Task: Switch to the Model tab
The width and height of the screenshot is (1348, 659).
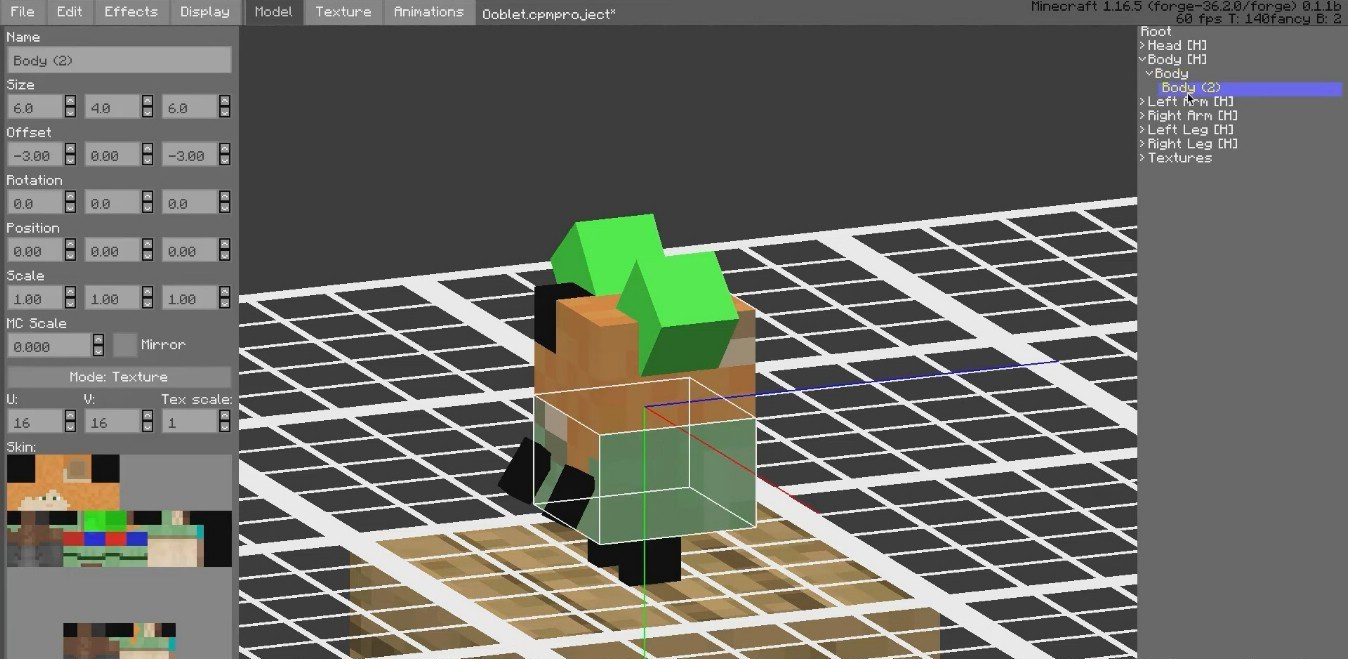Action: [274, 12]
